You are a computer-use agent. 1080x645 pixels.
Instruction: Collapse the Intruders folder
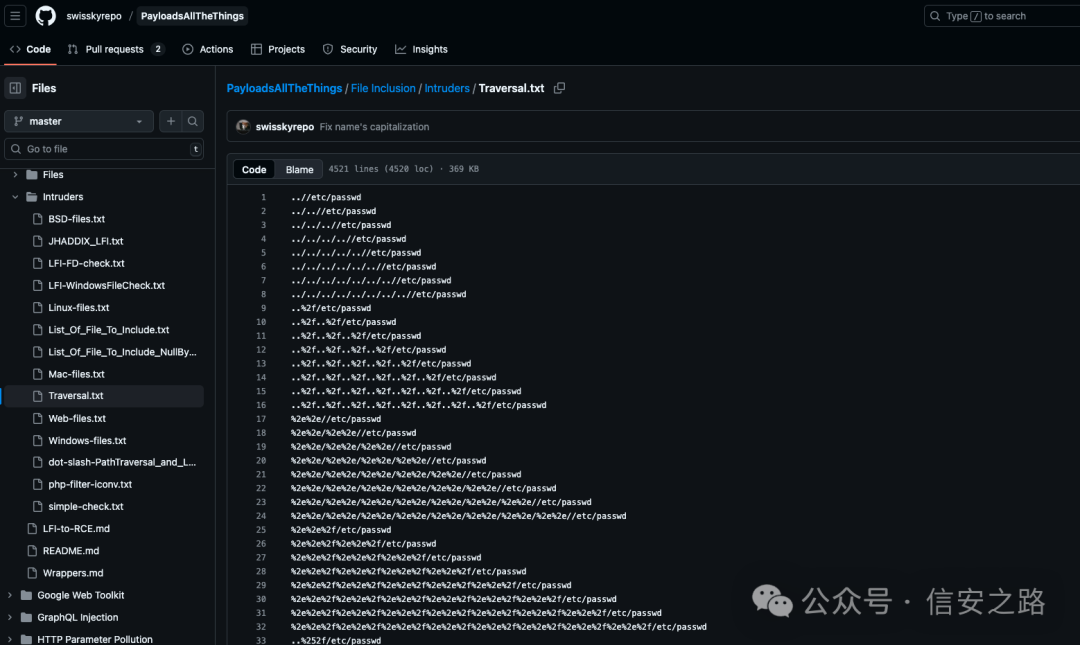click(15, 197)
